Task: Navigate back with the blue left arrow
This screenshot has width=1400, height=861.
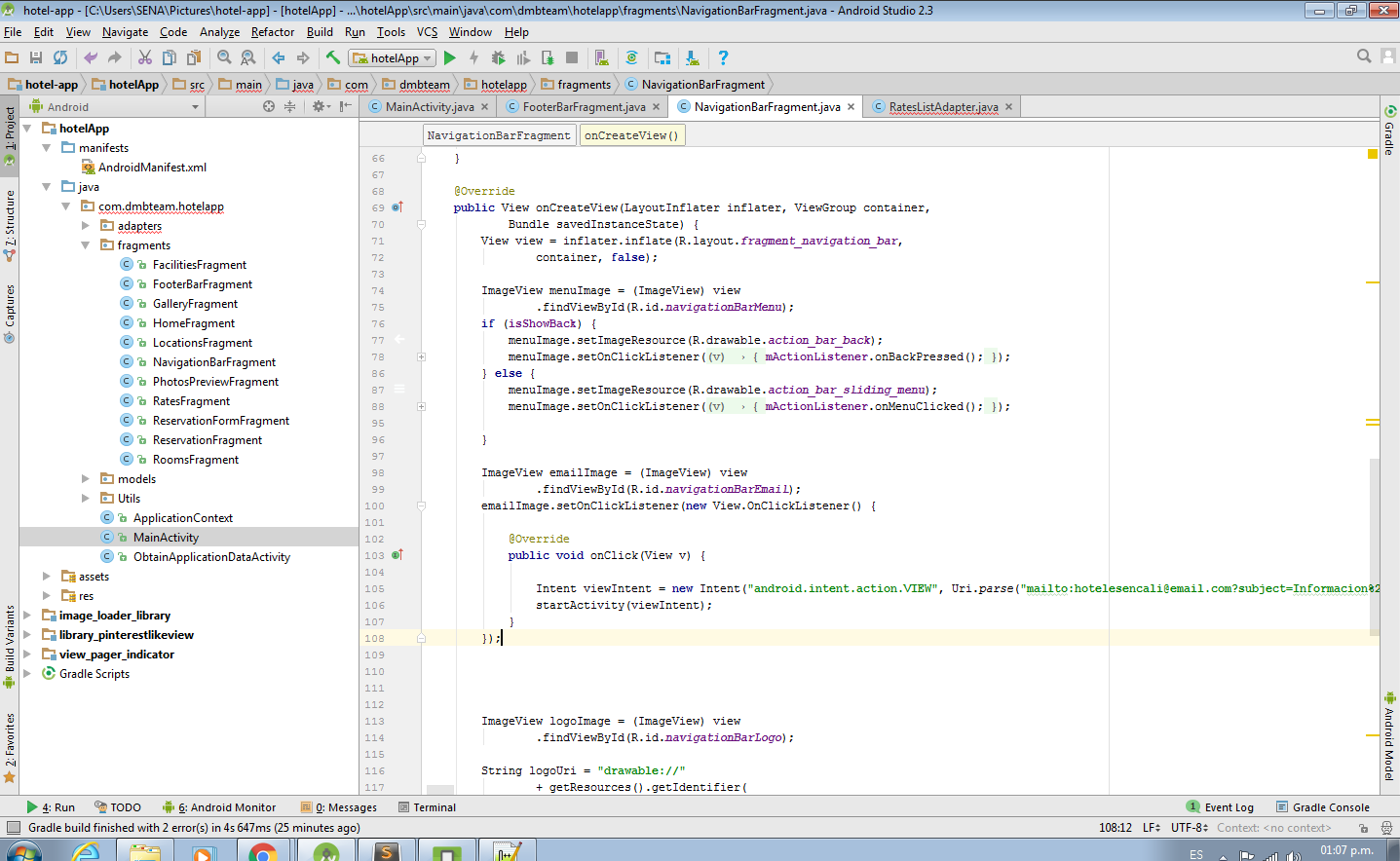Action: click(x=279, y=57)
